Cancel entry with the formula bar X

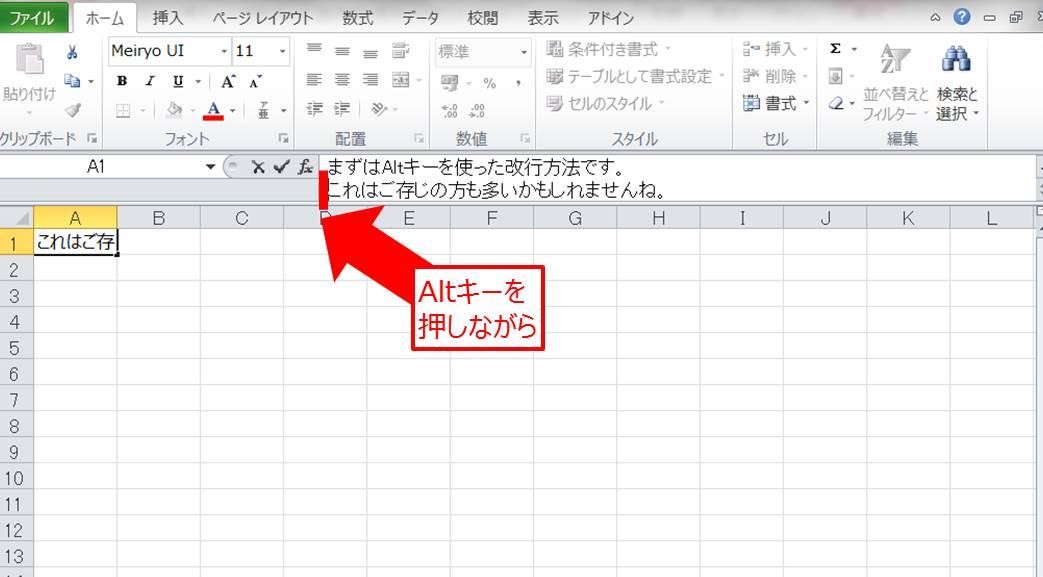click(x=258, y=167)
